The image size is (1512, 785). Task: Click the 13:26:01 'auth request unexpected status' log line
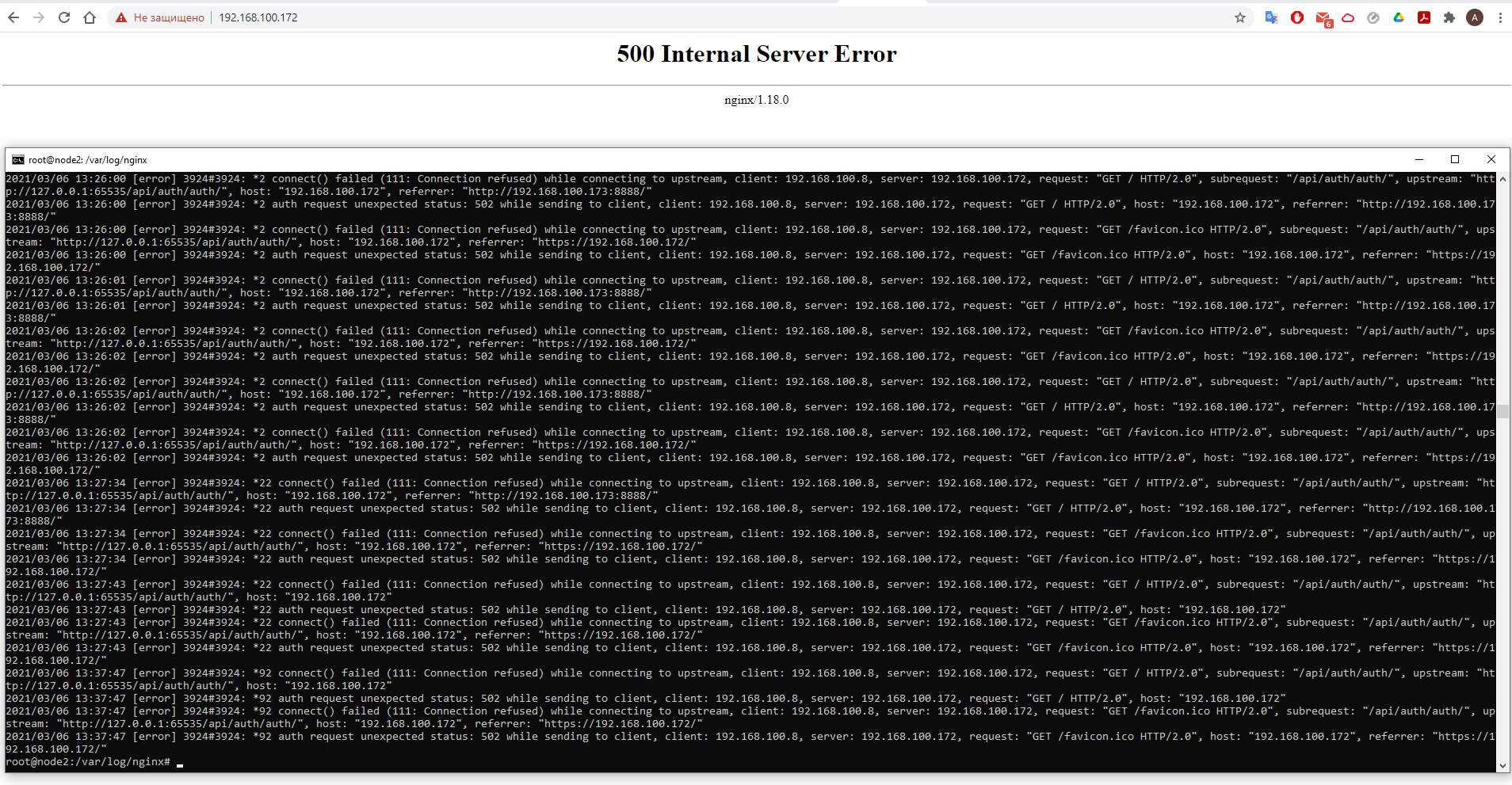(x=750, y=312)
